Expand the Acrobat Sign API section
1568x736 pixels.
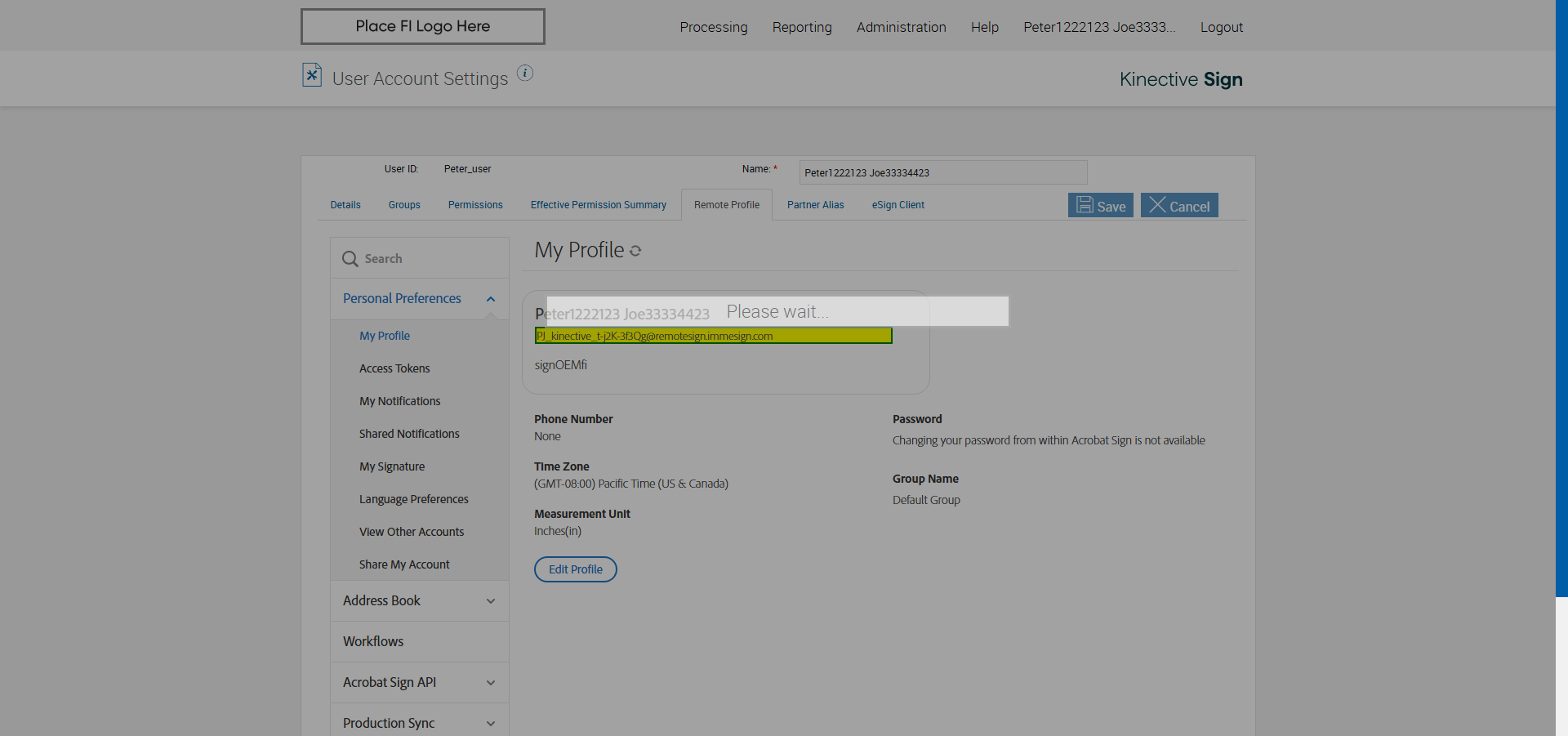(491, 683)
